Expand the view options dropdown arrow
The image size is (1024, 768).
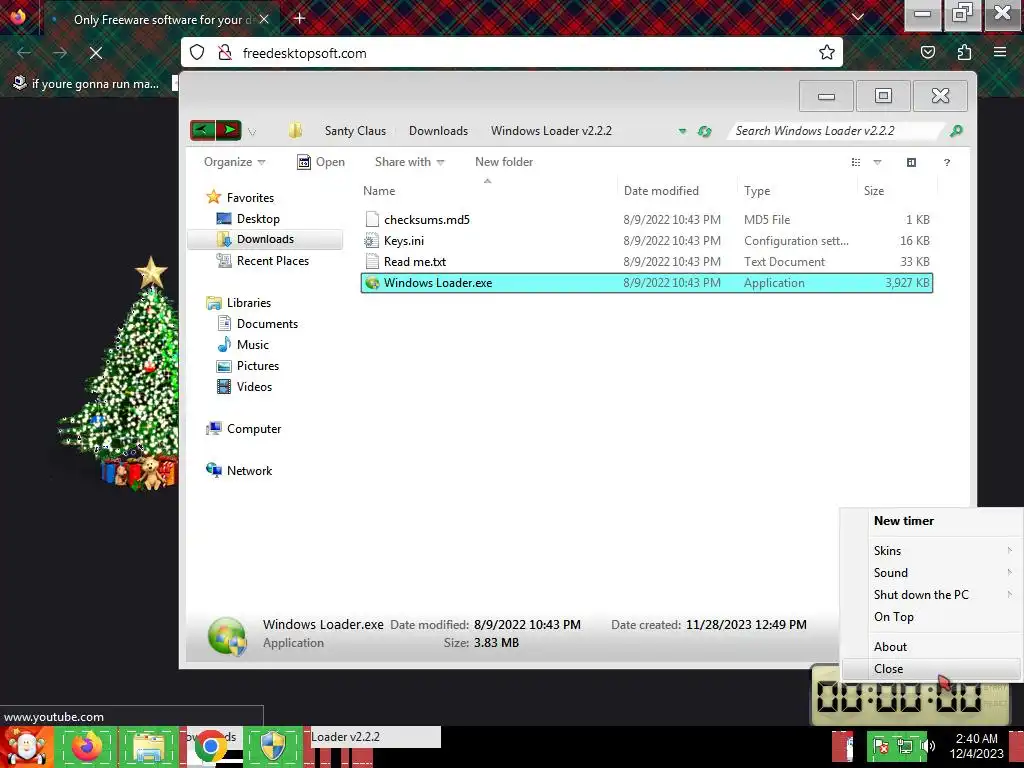coord(878,162)
